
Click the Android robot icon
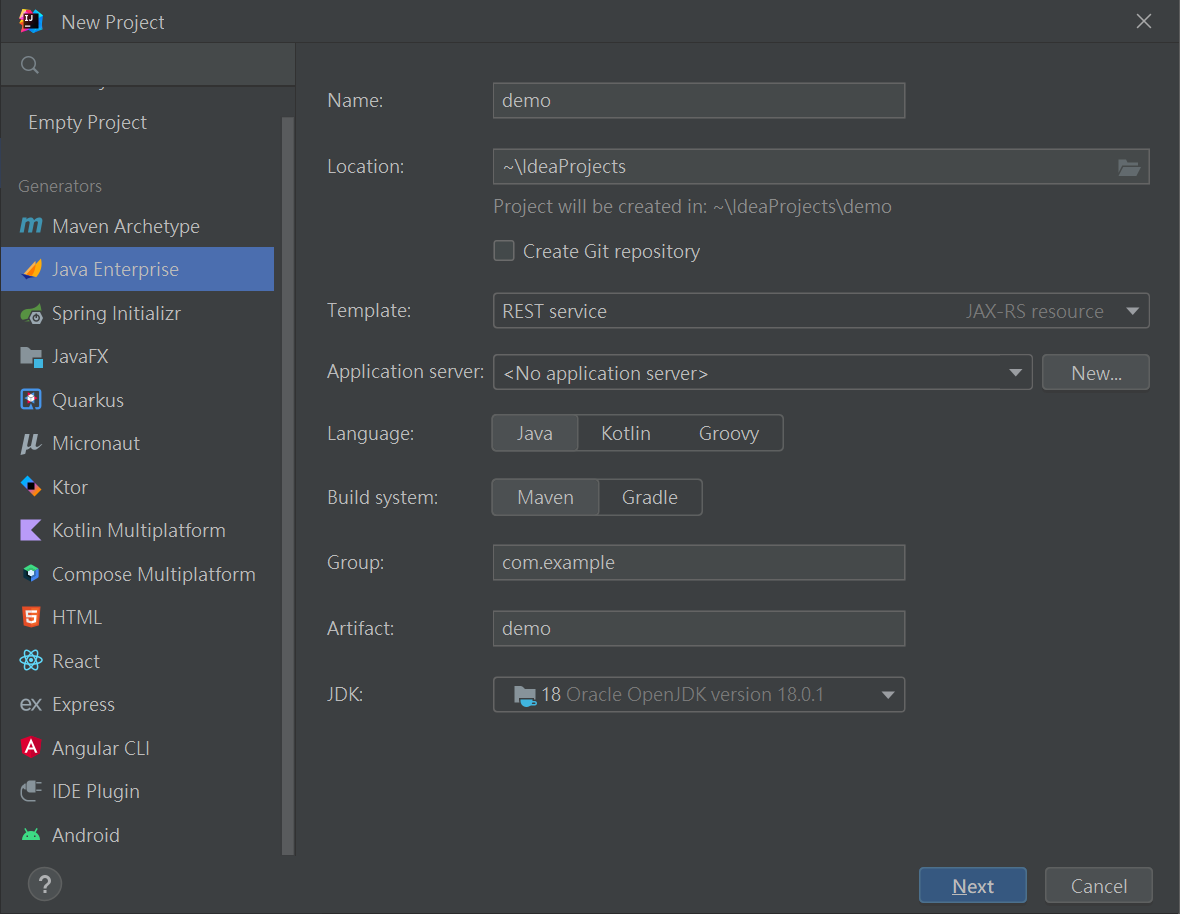coord(31,835)
